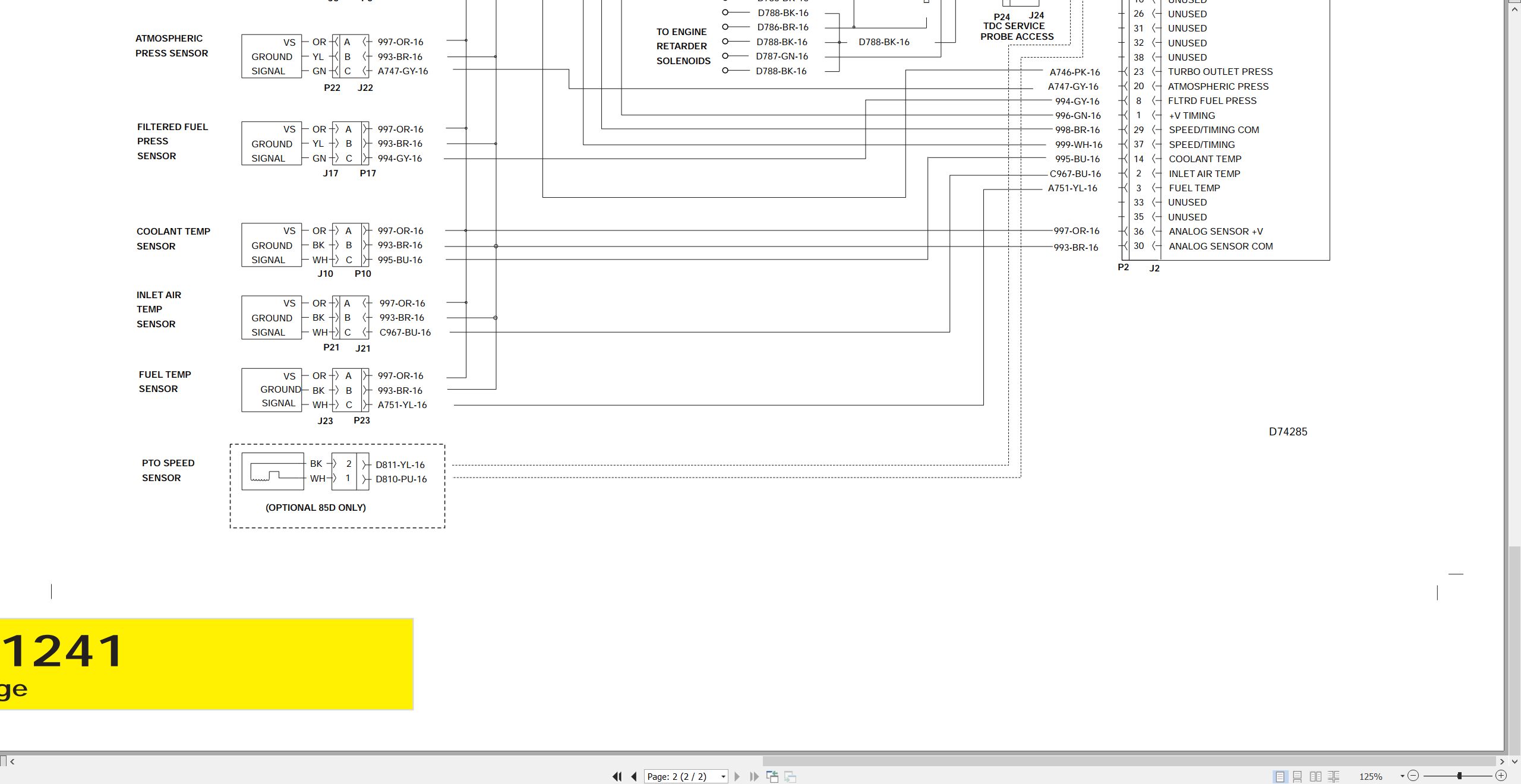The height and width of the screenshot is (784, 1521).
Task: Click the TURBO OUTLET PRESS pin label
Action: 1220,72
